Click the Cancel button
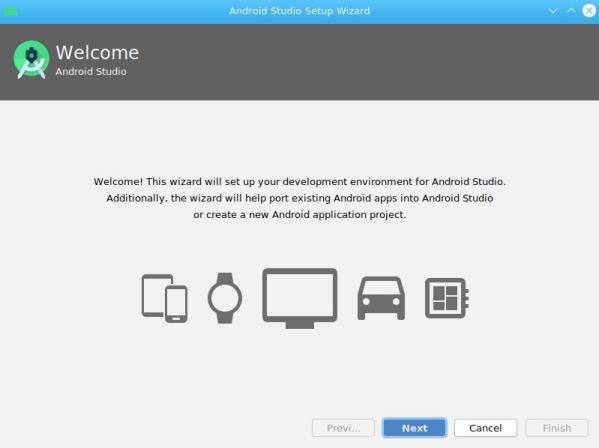 [x=485, y=428]
